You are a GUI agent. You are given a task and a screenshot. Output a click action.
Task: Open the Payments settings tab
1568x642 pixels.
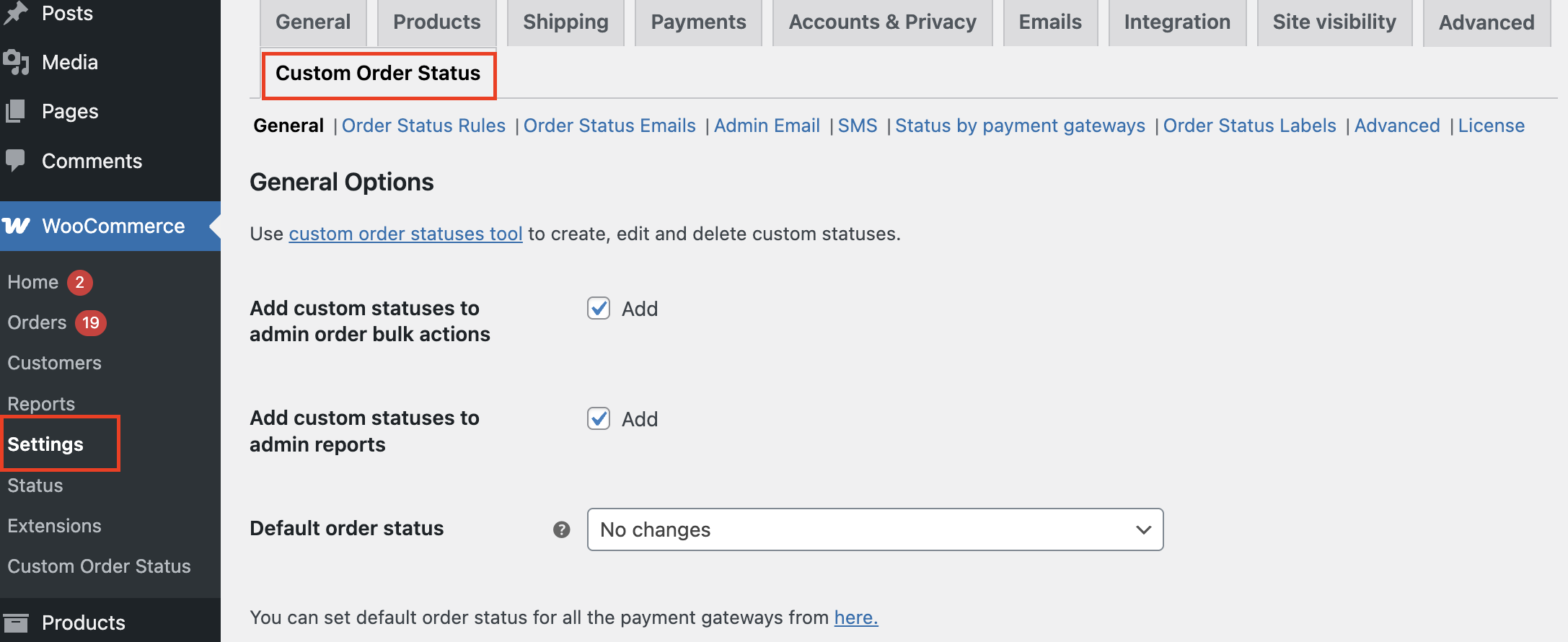698,22
